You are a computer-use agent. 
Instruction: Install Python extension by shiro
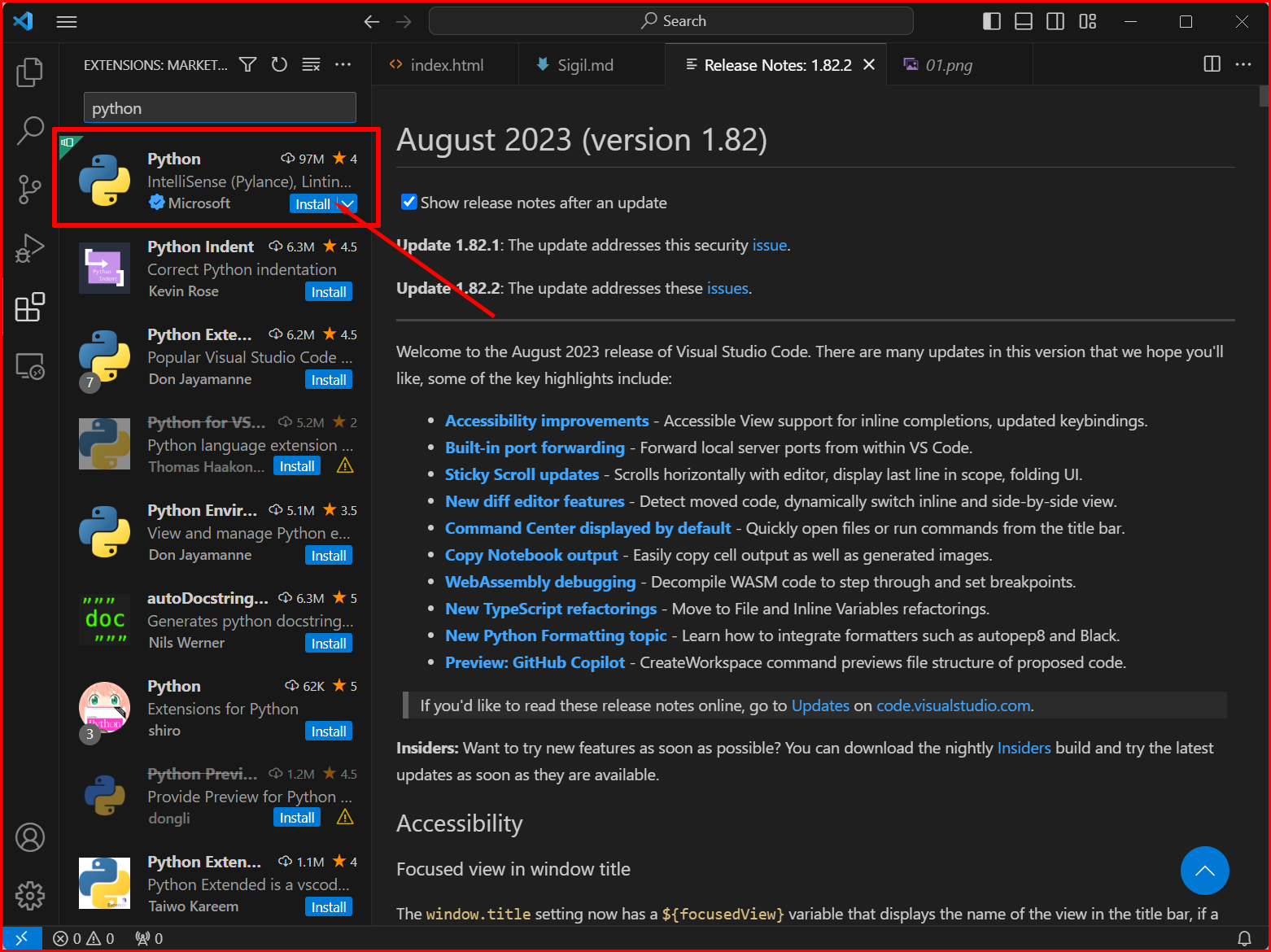329,731
